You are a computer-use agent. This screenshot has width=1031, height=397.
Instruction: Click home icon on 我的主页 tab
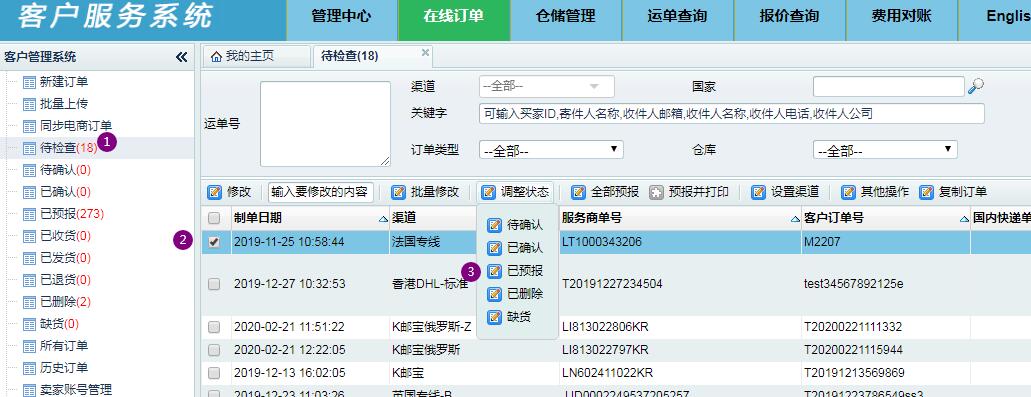pos(216,57)
